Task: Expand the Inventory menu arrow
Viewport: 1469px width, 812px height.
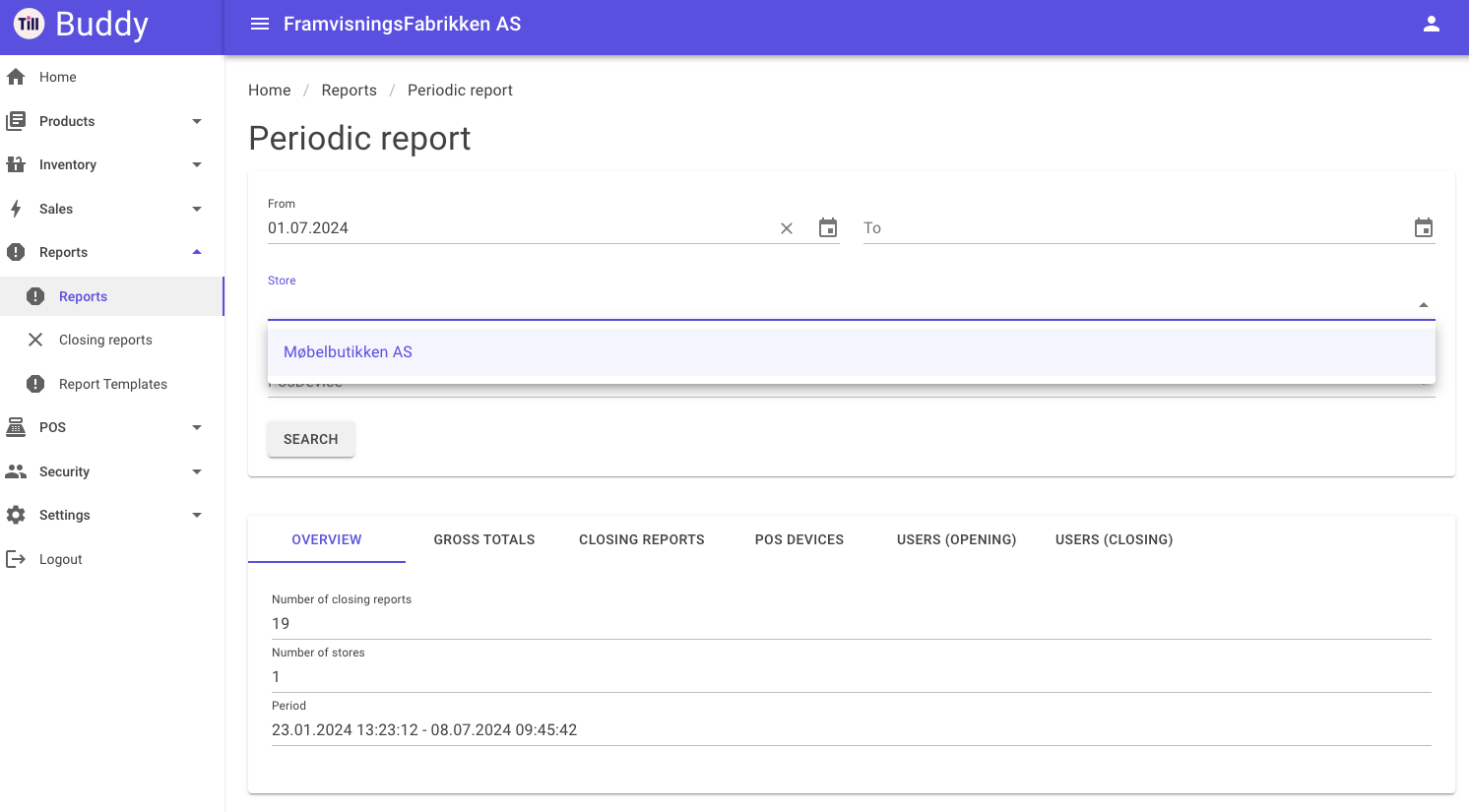Action: (x=197, y=164)
